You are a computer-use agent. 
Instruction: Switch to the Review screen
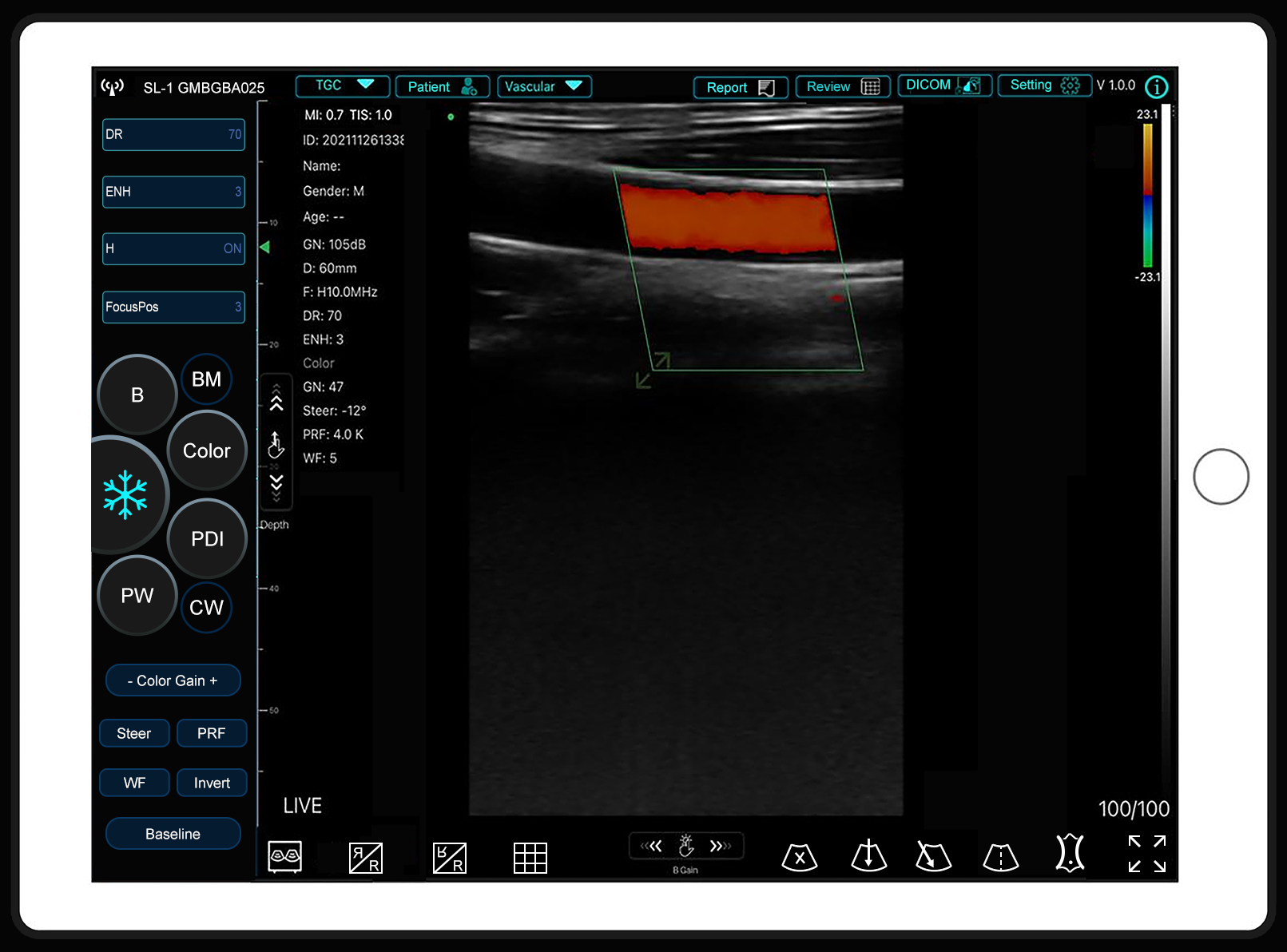[x=842, y=86]
